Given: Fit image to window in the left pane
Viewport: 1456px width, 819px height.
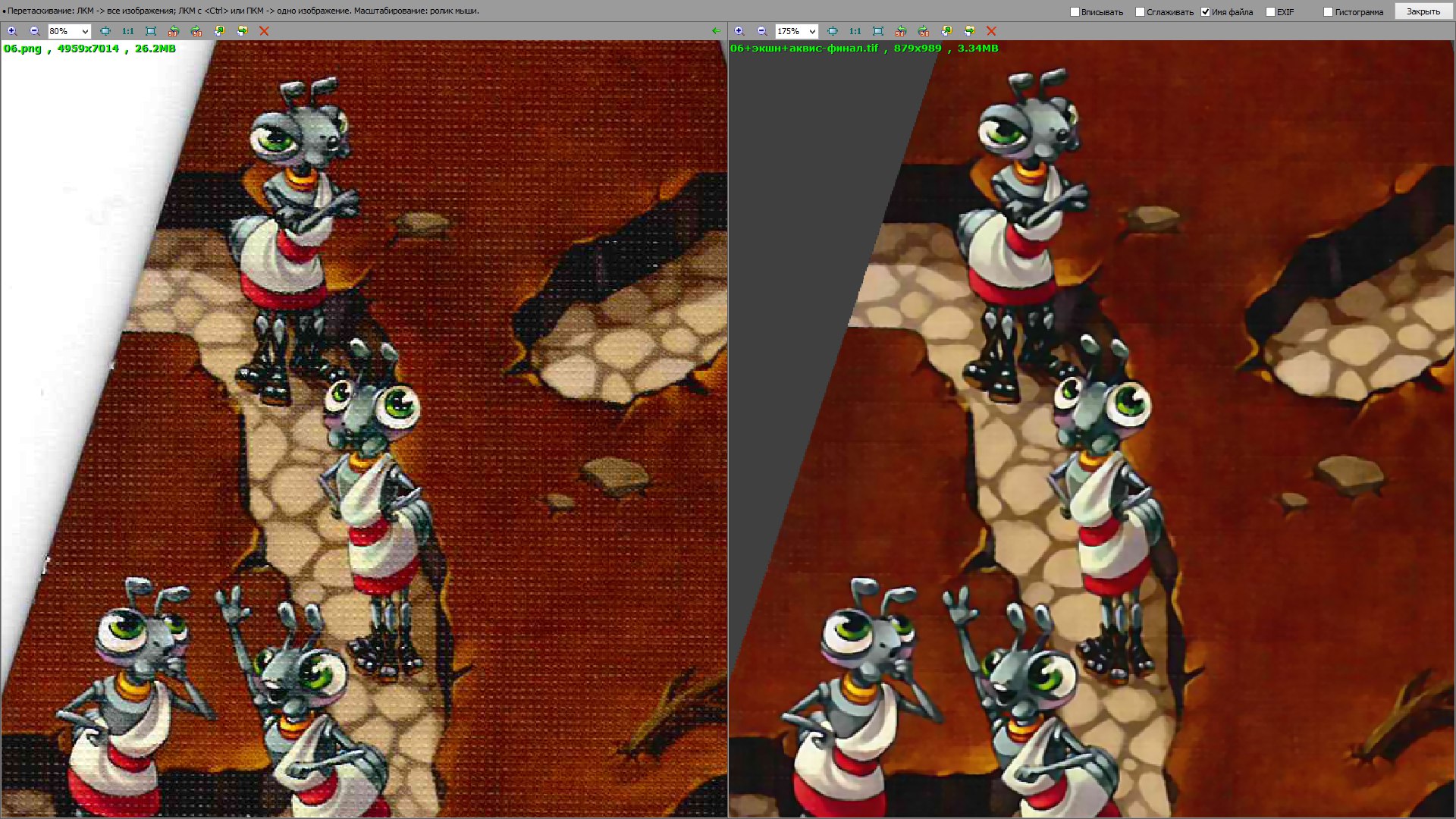Looking at the screenshot, I should click(105, 31).
